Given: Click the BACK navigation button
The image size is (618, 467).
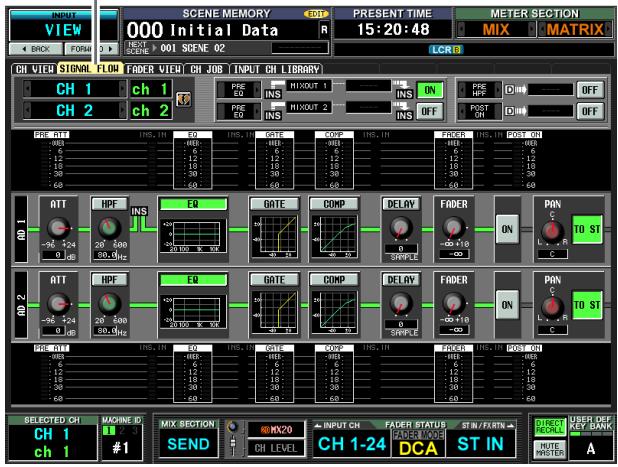Looking at the screenshot, I should (36, 49).
